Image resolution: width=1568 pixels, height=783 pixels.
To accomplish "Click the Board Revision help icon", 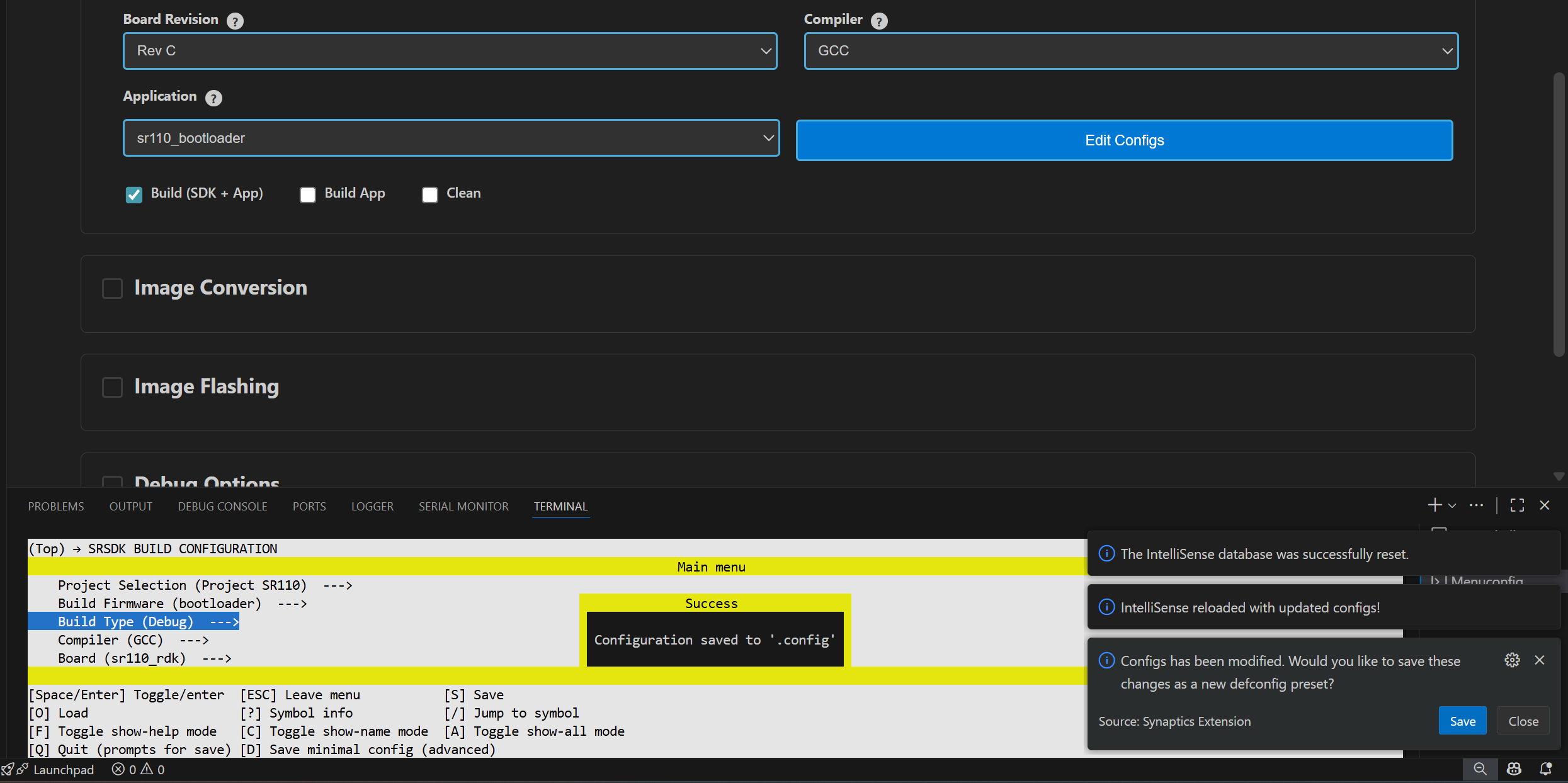I will tap(235, 21).
